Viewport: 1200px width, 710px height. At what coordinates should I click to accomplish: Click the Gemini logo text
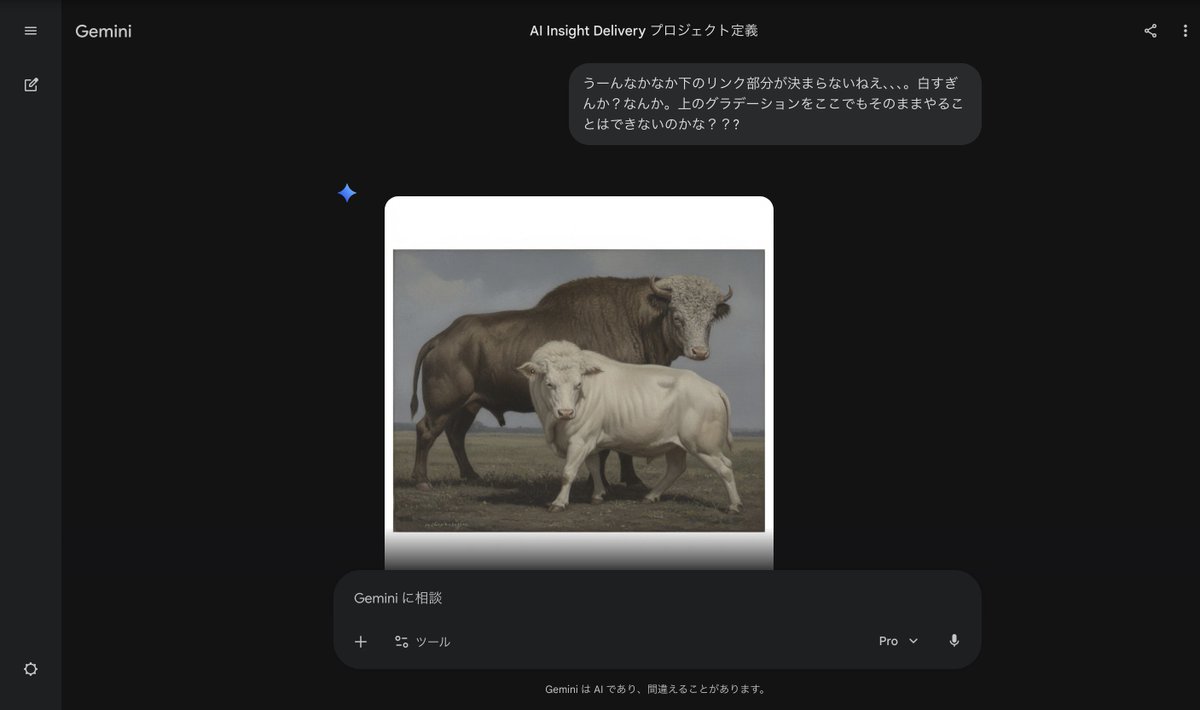103,31
